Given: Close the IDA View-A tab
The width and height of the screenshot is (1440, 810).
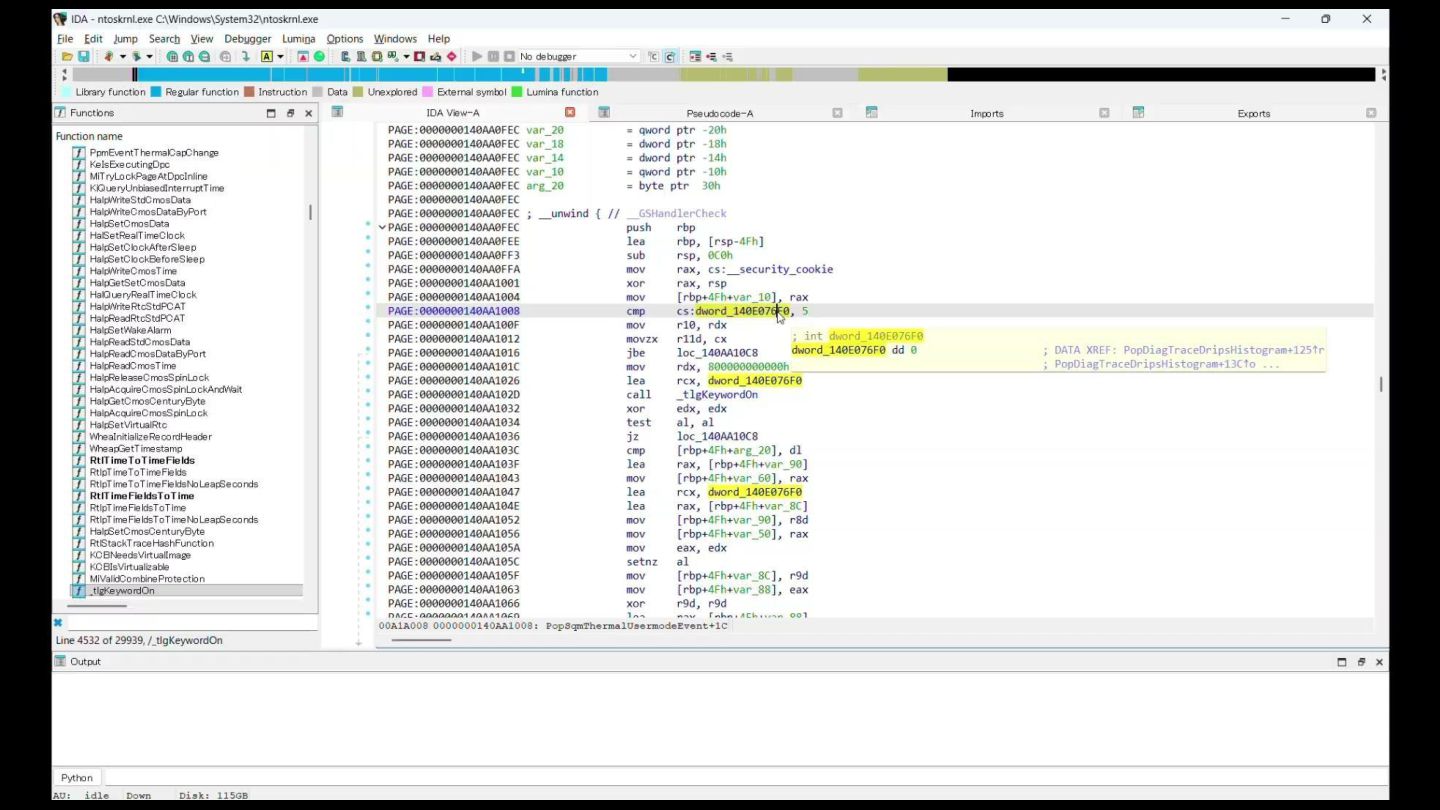Looking at the screenshot, I should pyautogui.click(x=570, y=113).
